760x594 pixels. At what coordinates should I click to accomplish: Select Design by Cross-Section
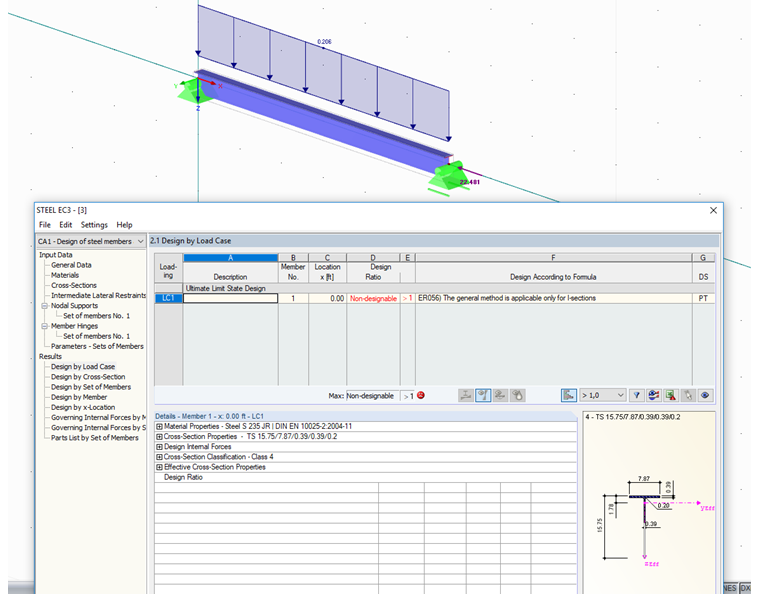pos(88,377)
